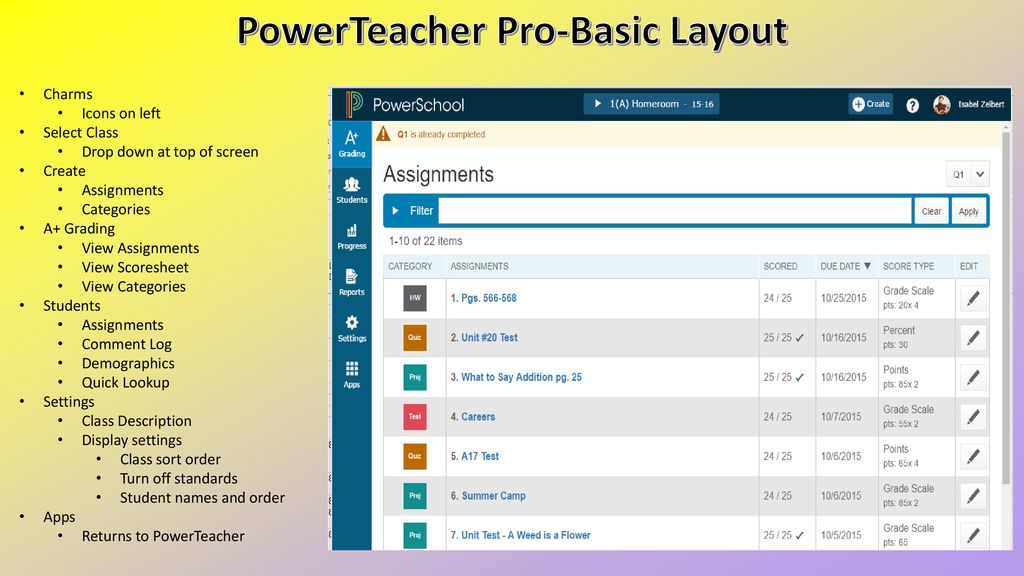Image resolution: width=1024 pixels, height=576 pixels.
Task: Open the A+ Grading charm
Action: click(351, 144)
